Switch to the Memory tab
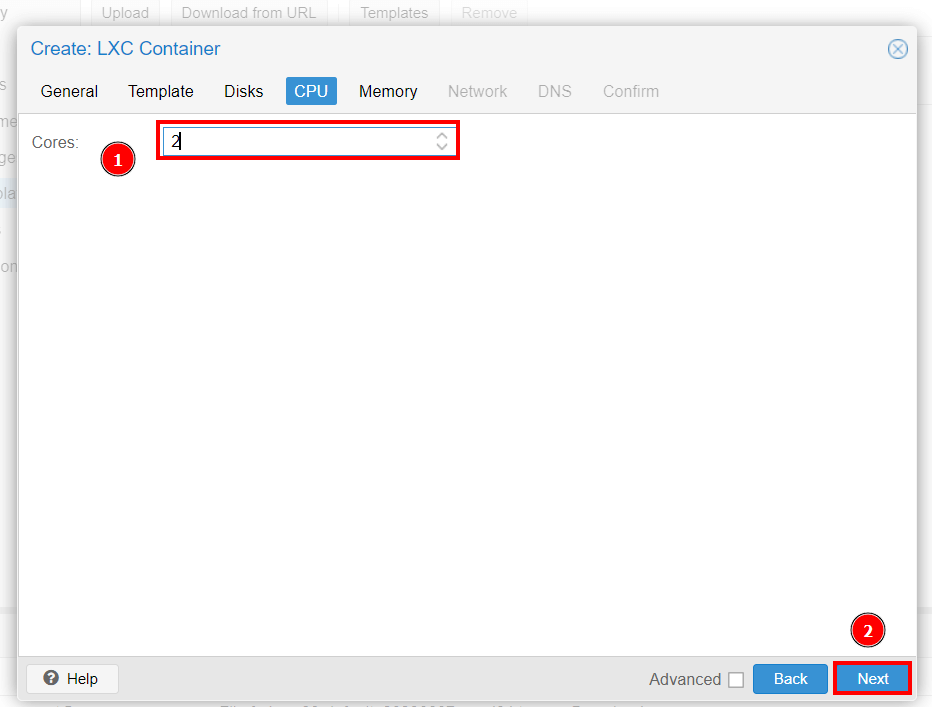This screenshot has height=707, width=932. pyautogui.click(x=388, y=91)
